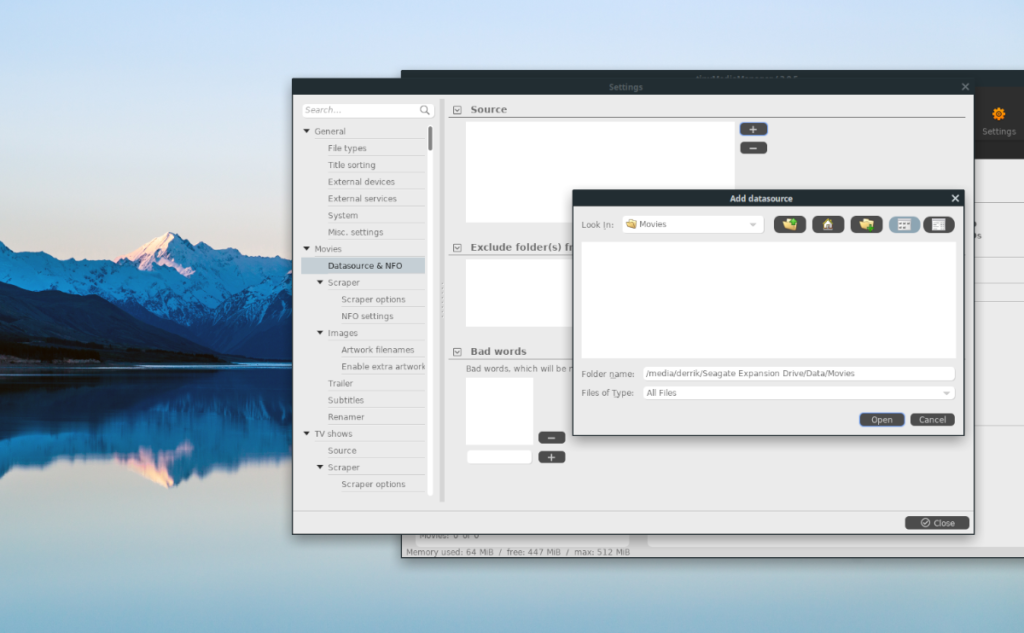Open the home directory in the file browser
The image size is (1024, 633).
828,224
